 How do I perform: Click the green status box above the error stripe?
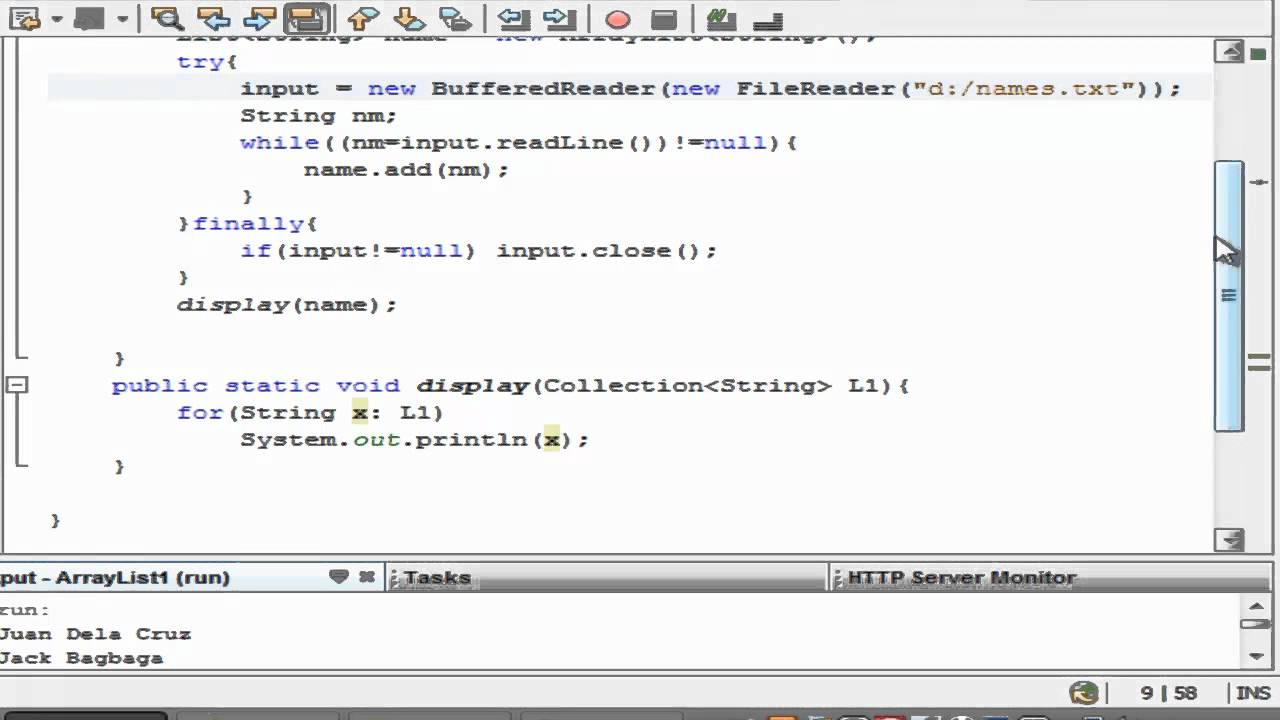point(1259,52)
